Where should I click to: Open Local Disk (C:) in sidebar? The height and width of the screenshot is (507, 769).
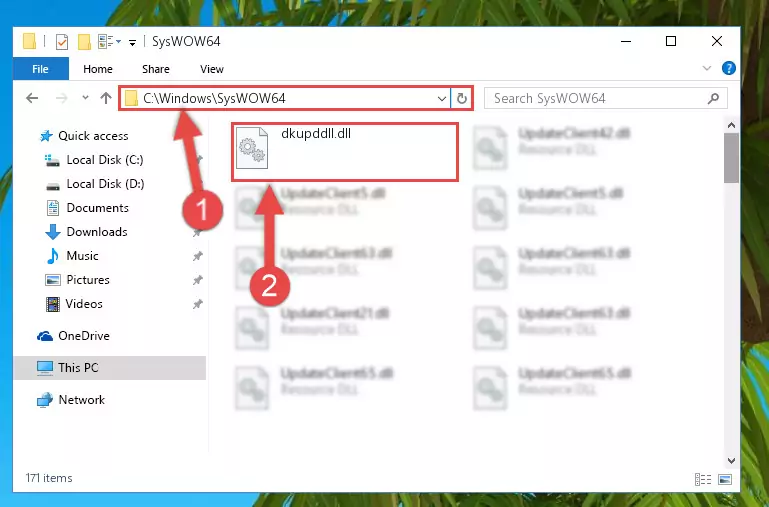click(94, 160)
